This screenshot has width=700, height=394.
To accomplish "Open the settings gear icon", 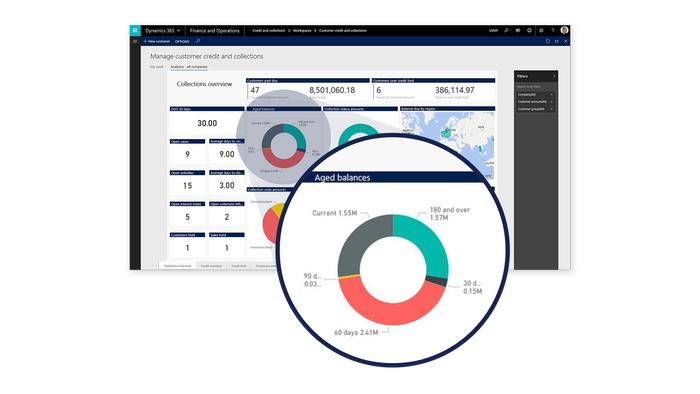I will point(541,30).
